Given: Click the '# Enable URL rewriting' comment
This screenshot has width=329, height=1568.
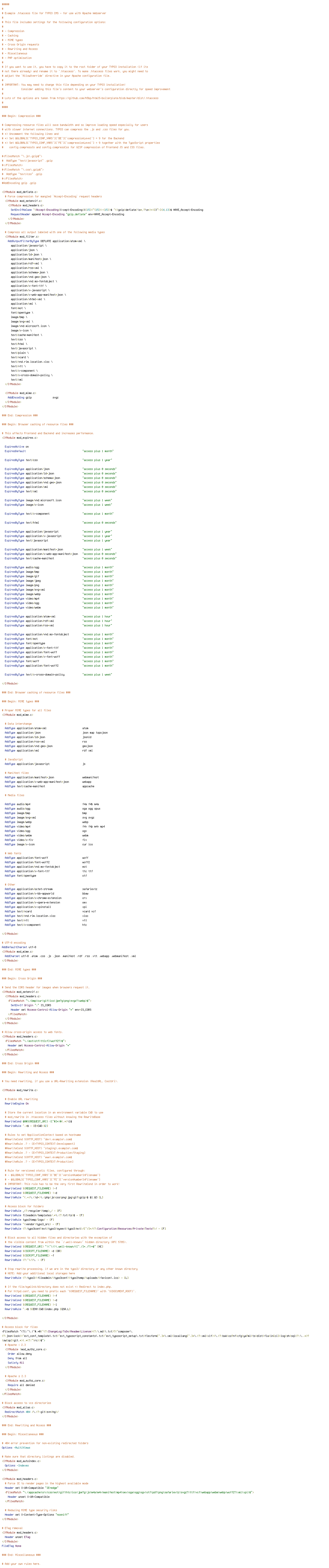Looking at the screenshot, I should pyautogui.click(x=21, y=1099).
